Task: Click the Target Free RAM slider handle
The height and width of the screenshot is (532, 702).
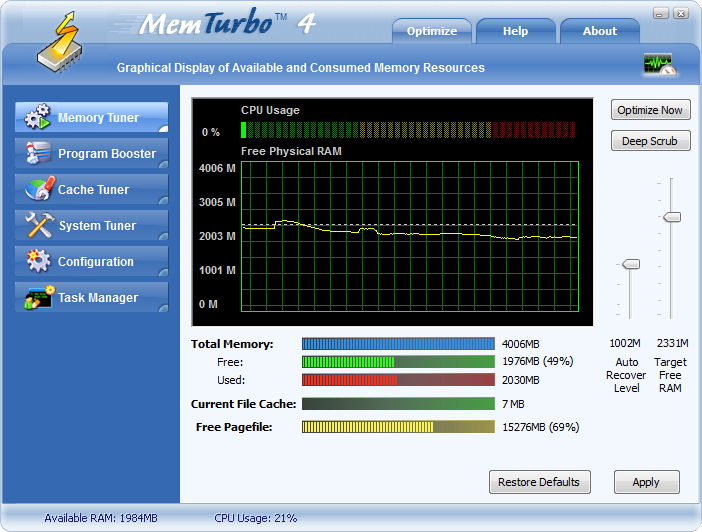Action: click(x=672, y=217)
